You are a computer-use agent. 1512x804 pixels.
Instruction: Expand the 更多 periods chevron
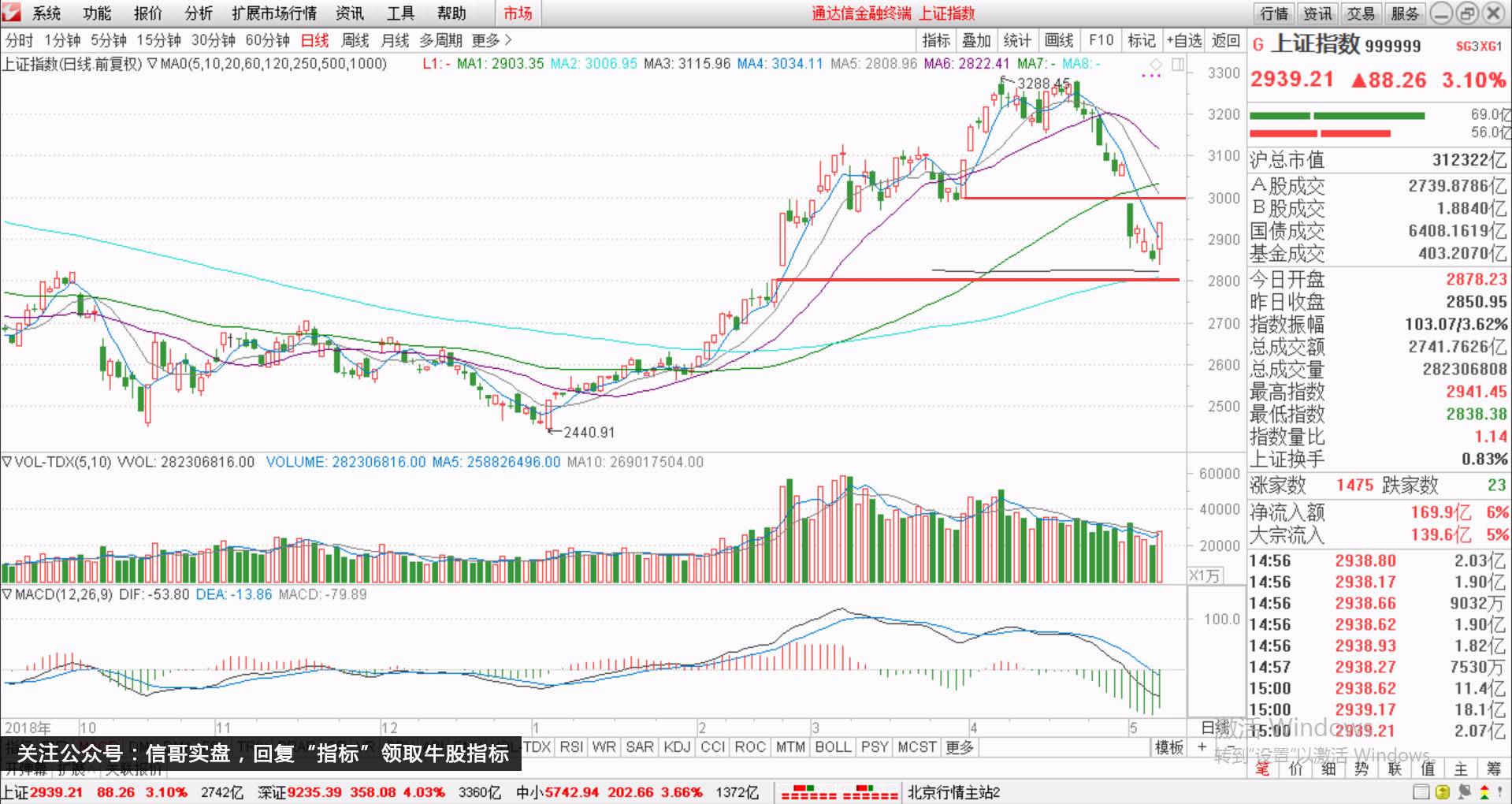pyautogui.click(x=507, y=40)
